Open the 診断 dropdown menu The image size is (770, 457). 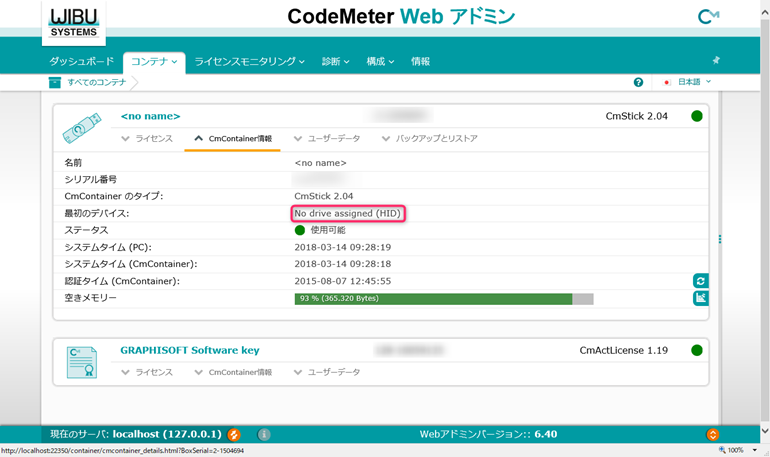coord(335,61)
